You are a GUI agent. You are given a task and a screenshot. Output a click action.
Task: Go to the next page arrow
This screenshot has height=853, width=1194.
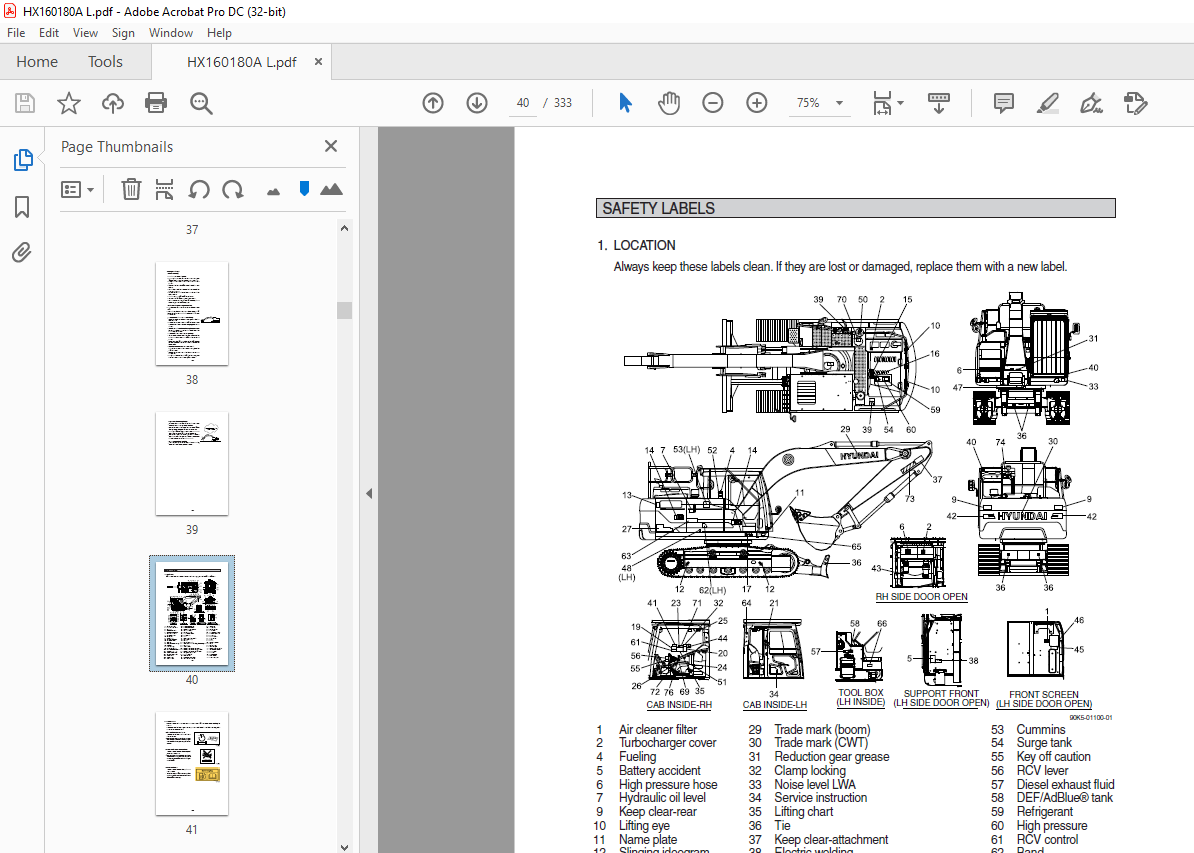[x=477, y=103]
